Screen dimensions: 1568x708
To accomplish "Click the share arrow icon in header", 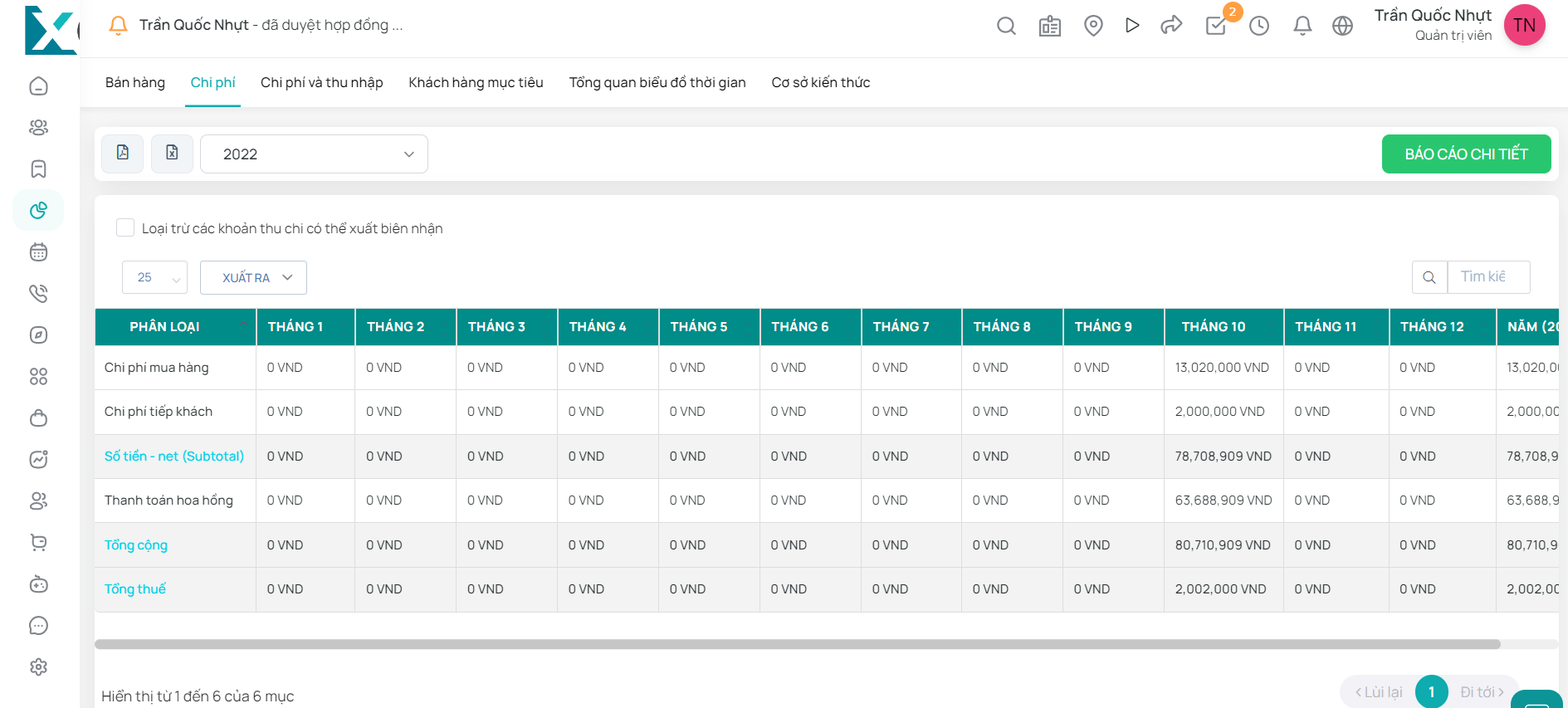I will [x=1171, y=26].
